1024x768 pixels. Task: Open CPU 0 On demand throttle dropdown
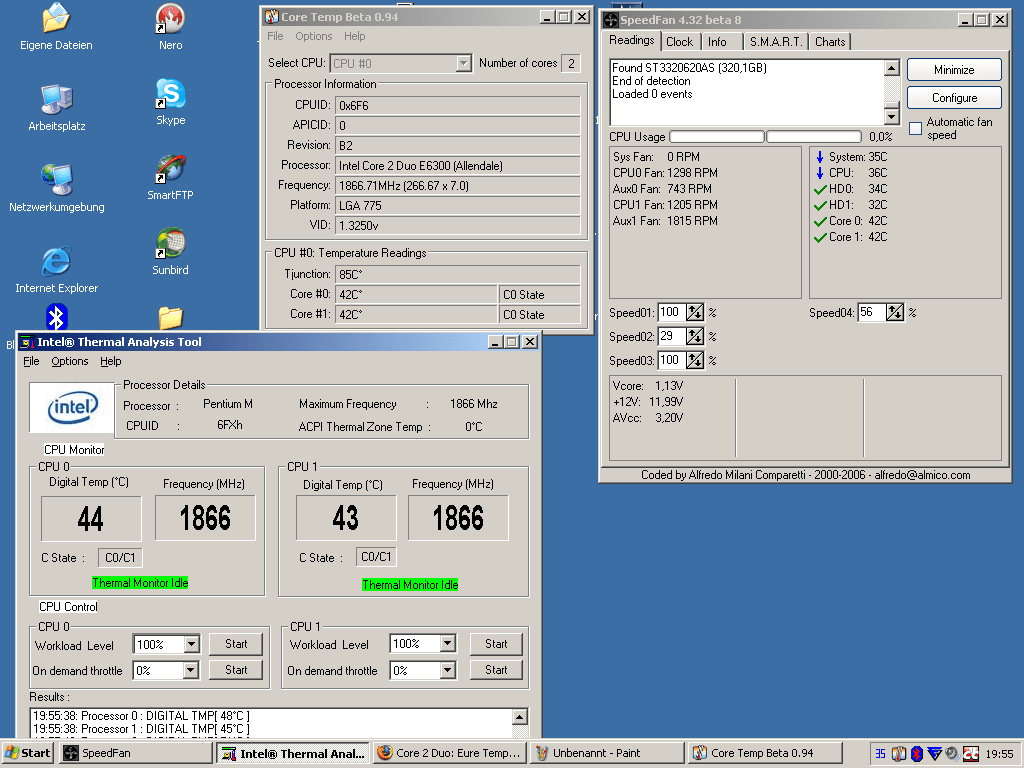coord(190,670)
